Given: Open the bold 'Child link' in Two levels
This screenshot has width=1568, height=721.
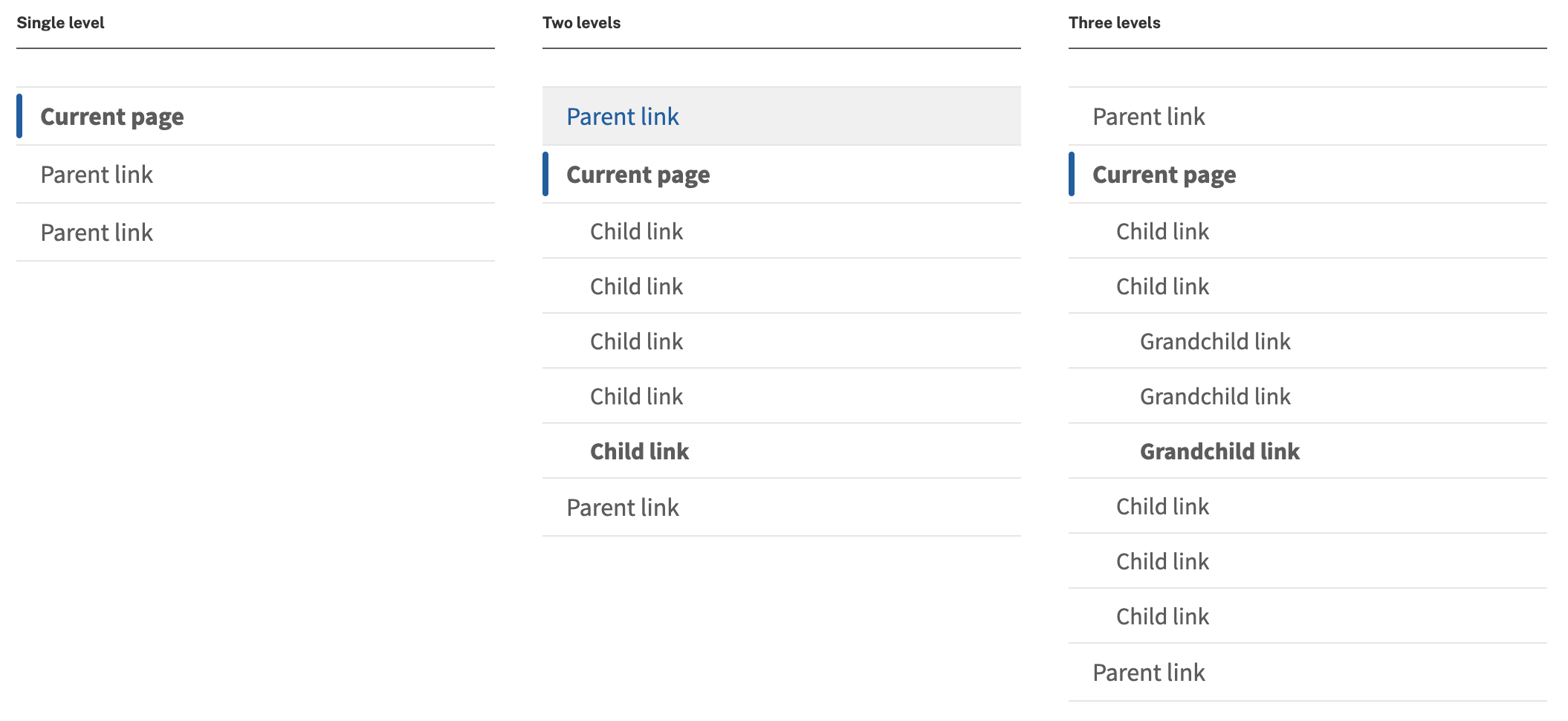Looking at the screenshot, I should [639, 451].
